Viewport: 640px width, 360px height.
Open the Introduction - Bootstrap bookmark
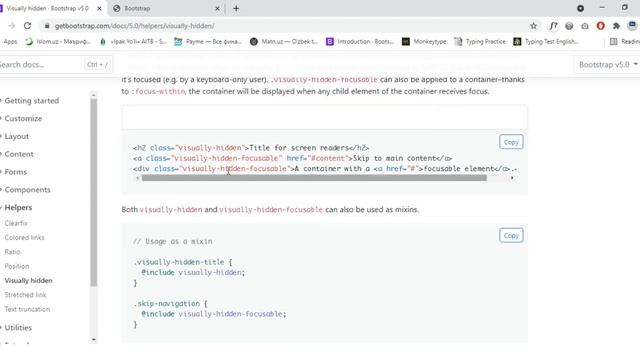coord(360,42)
